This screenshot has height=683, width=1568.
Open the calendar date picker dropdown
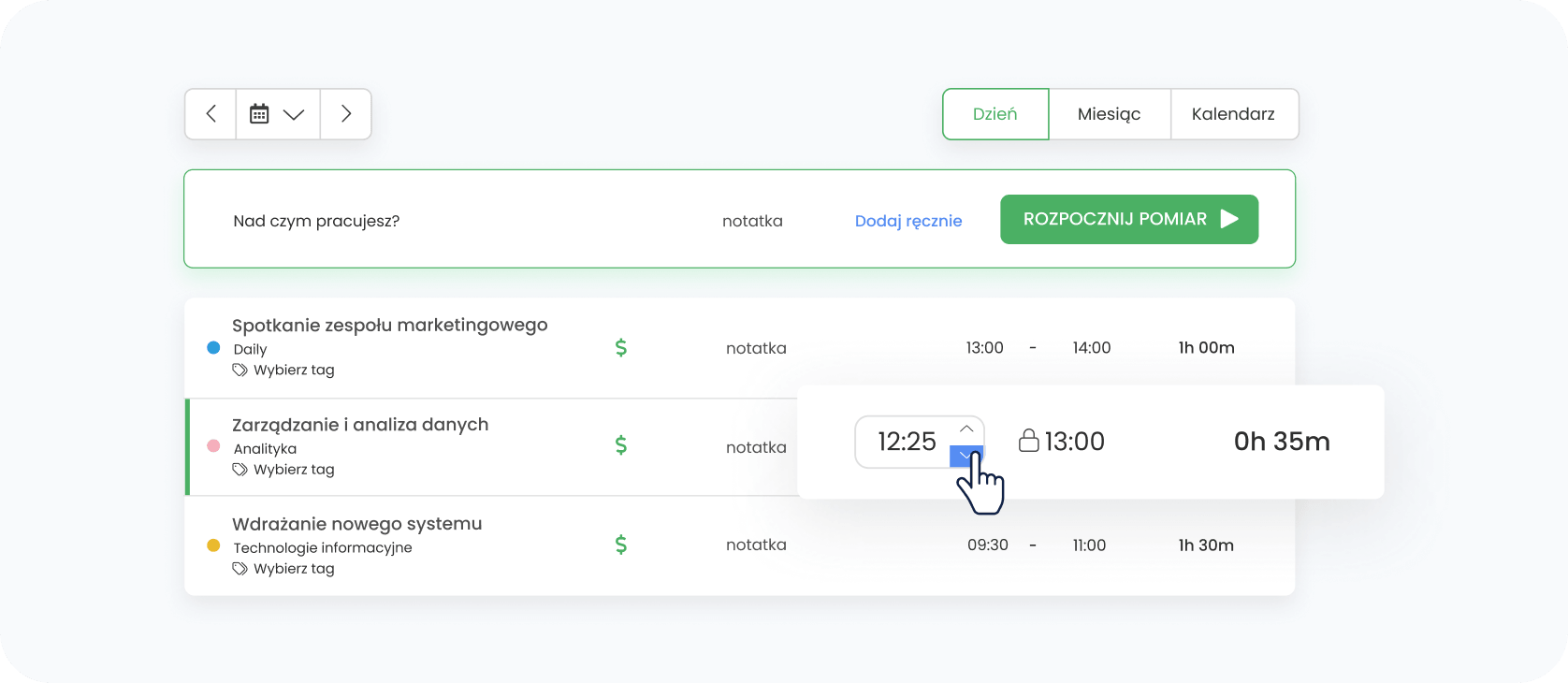pos(278,114)
